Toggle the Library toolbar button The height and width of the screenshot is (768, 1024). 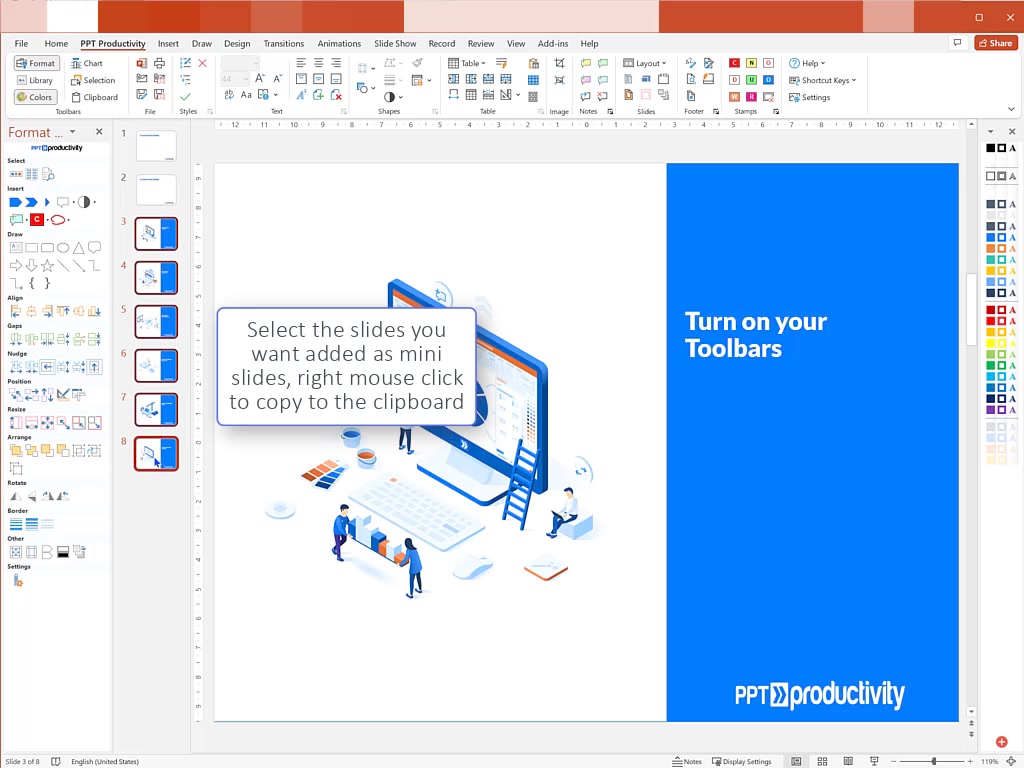(35, 80)
